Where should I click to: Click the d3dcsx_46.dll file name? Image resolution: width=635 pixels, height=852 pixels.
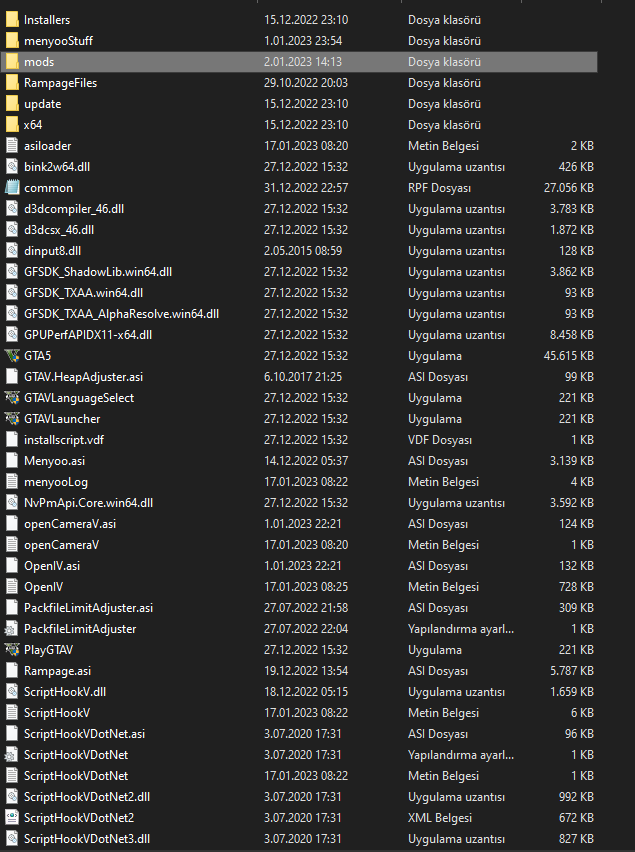point(59,230)
